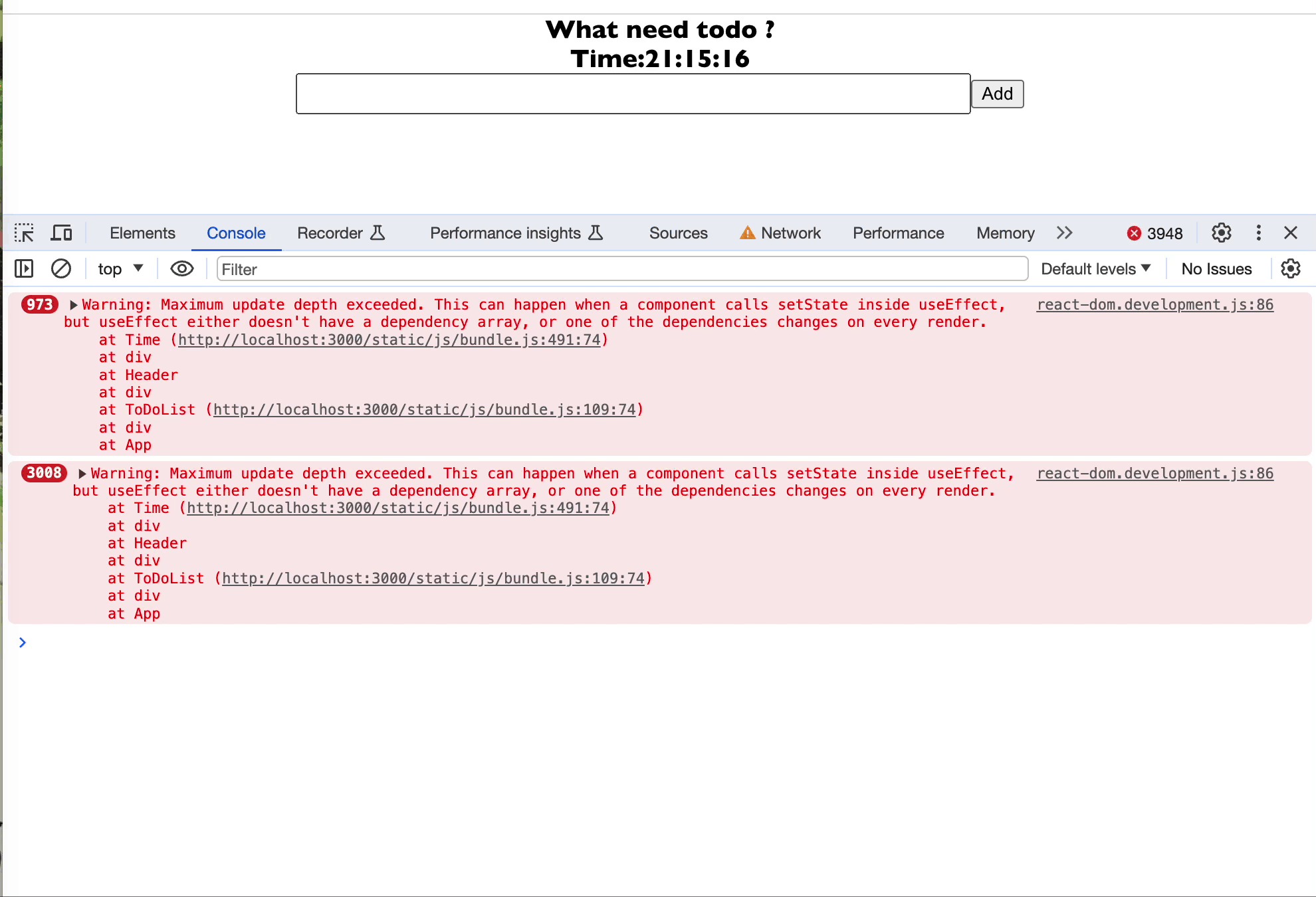Switch to the Sources tab
Screen dimensions: 1316x897
click(x=678, y=233)
